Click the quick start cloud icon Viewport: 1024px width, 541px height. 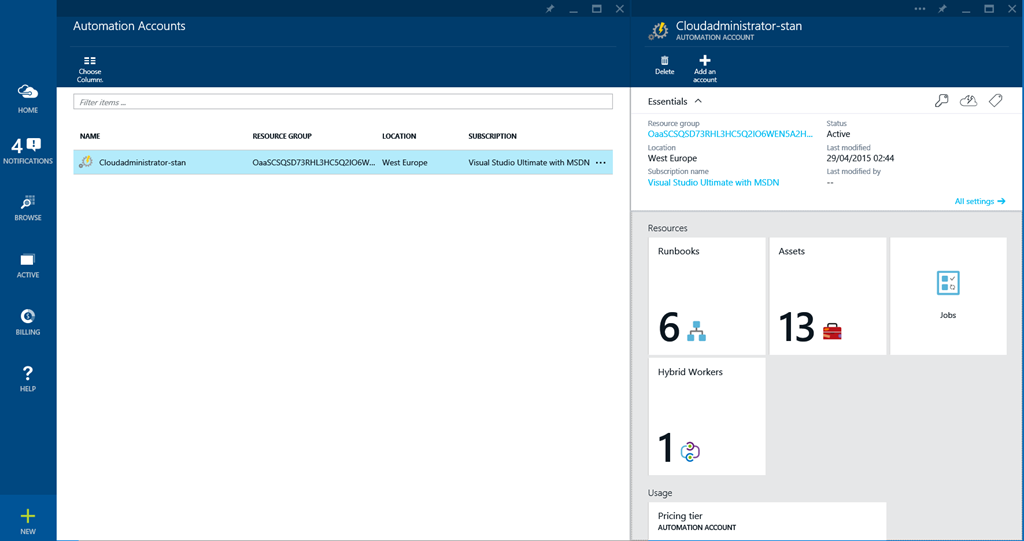[968, 101]
